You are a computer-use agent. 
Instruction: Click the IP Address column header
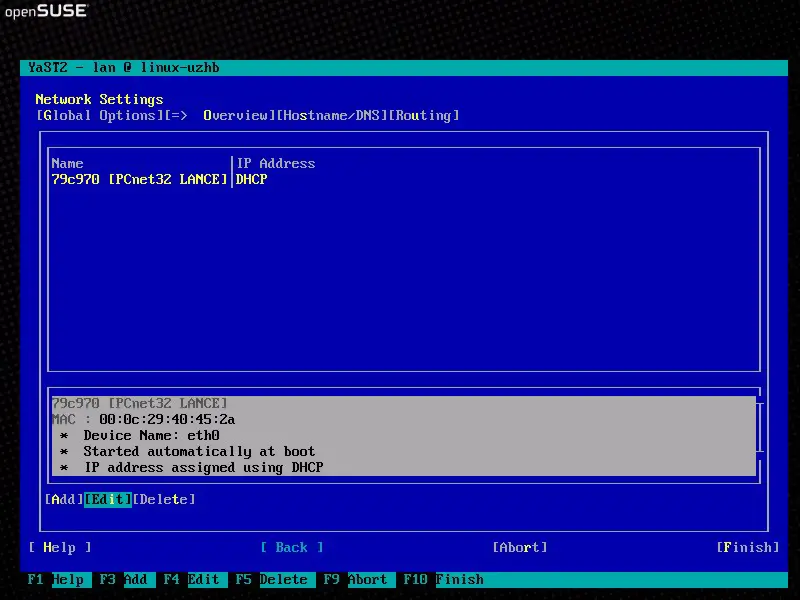tap(276, 164)
